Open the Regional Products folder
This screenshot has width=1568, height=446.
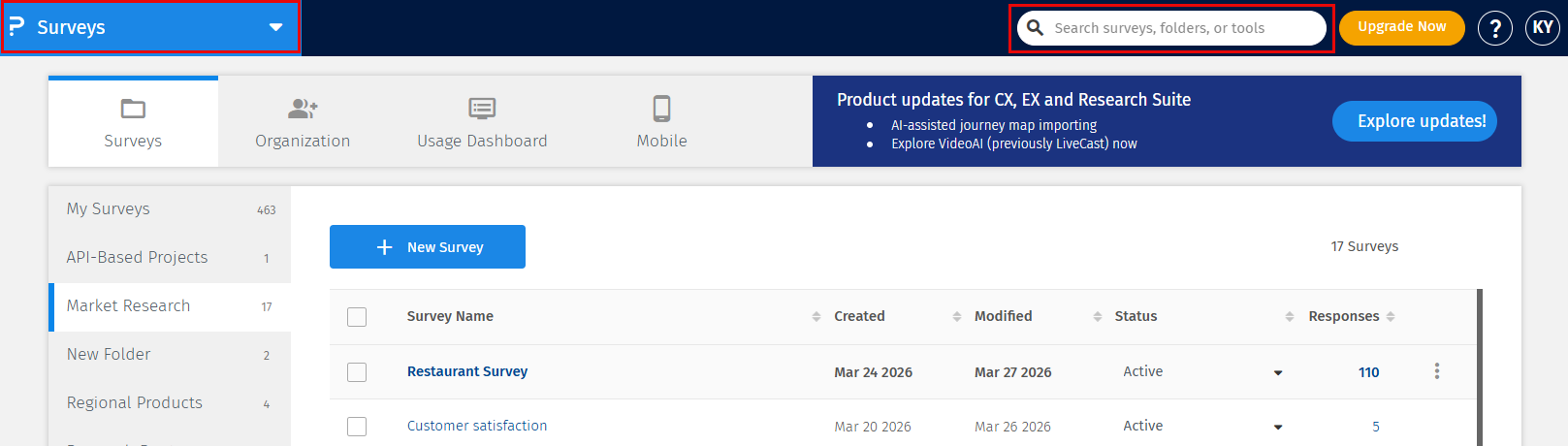[x=135, y=402]
